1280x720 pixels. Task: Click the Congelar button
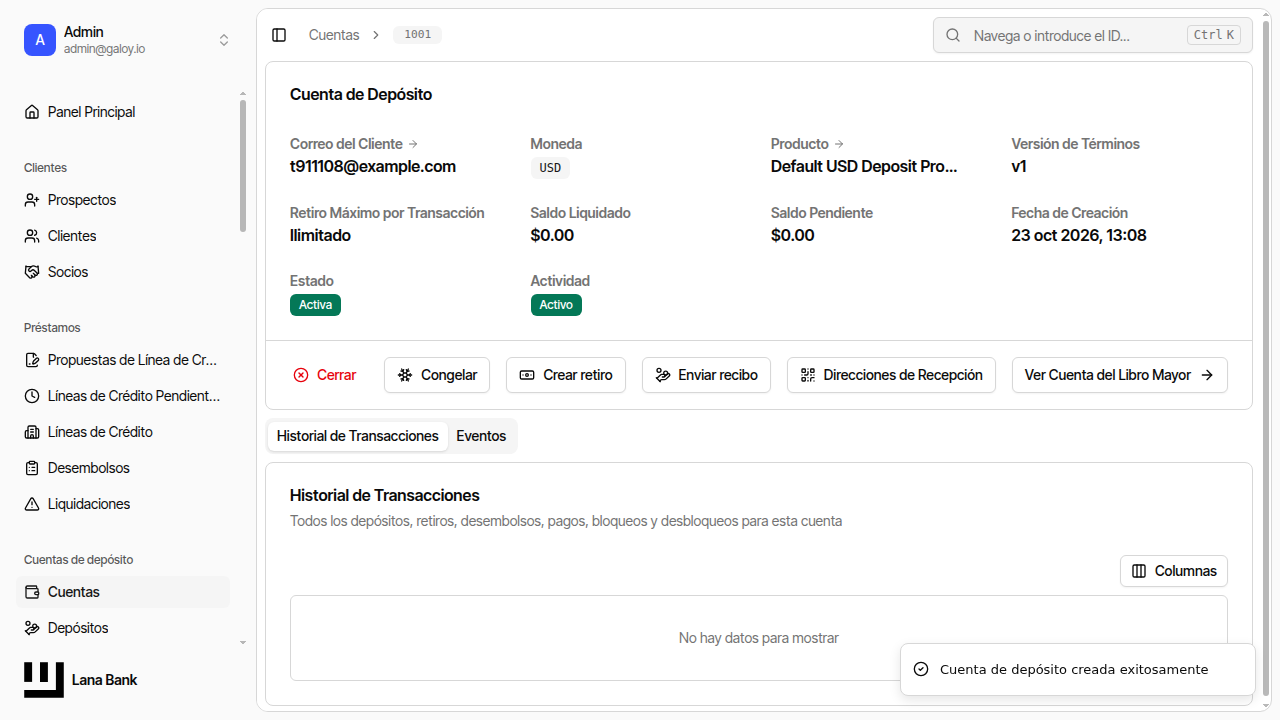pos(437,375)
